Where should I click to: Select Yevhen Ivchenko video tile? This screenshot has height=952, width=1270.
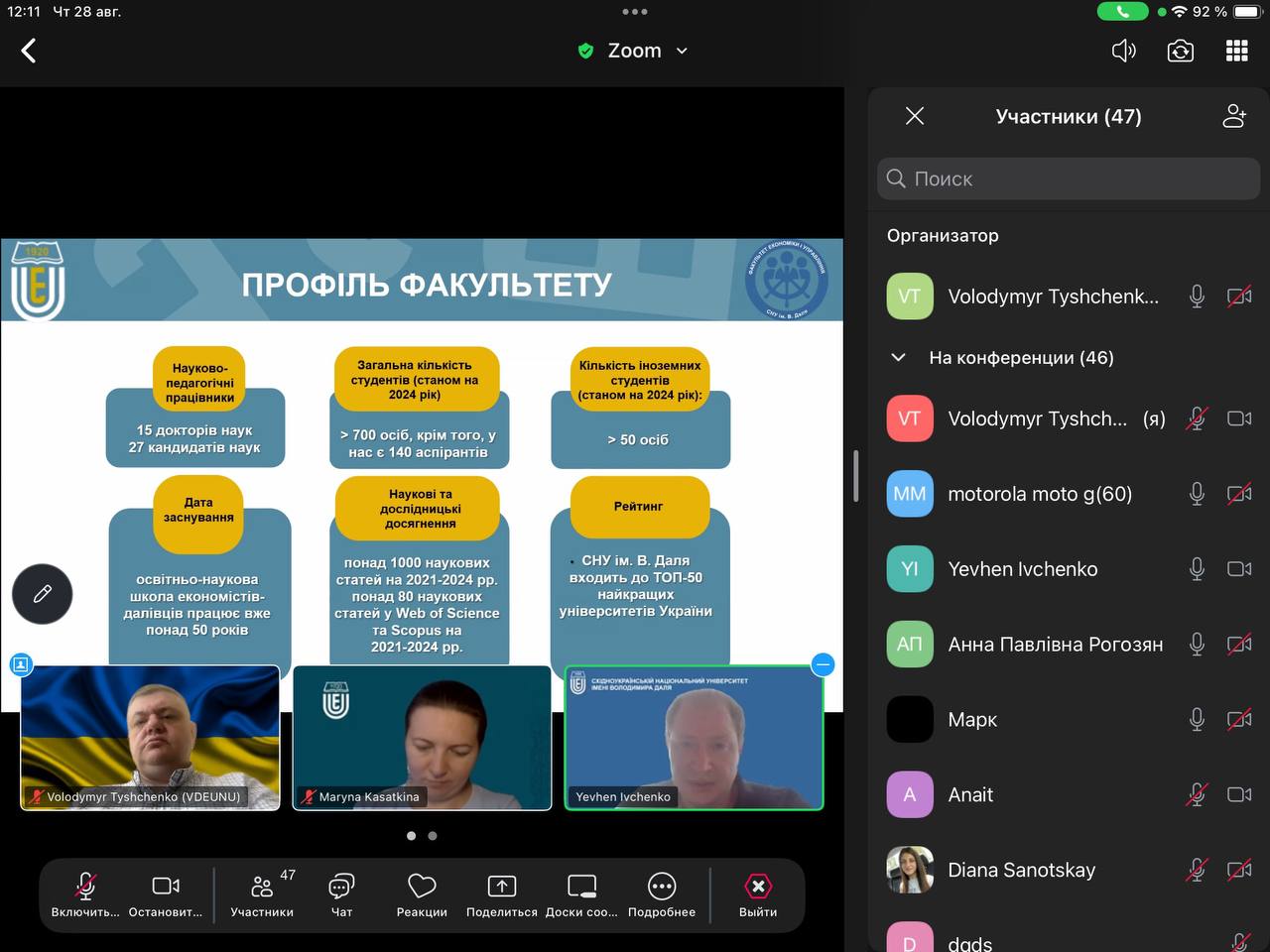[x=695, y=738]
